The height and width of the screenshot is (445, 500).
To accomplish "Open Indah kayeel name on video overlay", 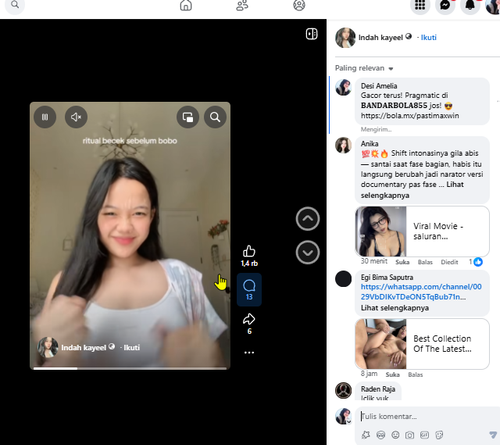I will pyautogui.click(x=84, y=347).
